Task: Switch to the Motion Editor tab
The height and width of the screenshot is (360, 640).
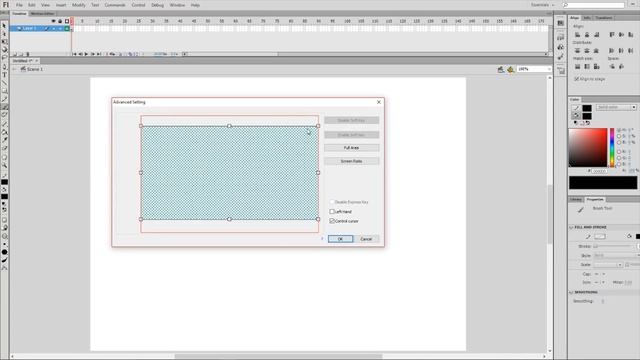Action: tap(42, 13)
